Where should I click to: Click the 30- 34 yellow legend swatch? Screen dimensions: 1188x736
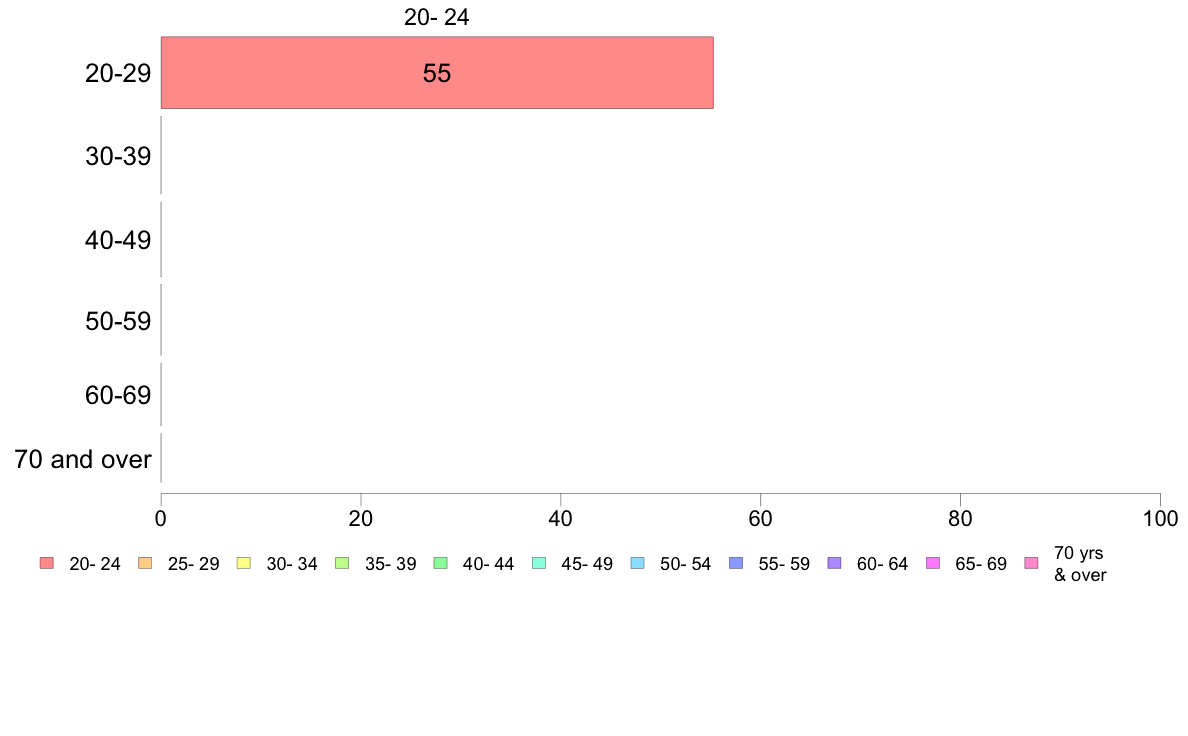pos(244,563)
